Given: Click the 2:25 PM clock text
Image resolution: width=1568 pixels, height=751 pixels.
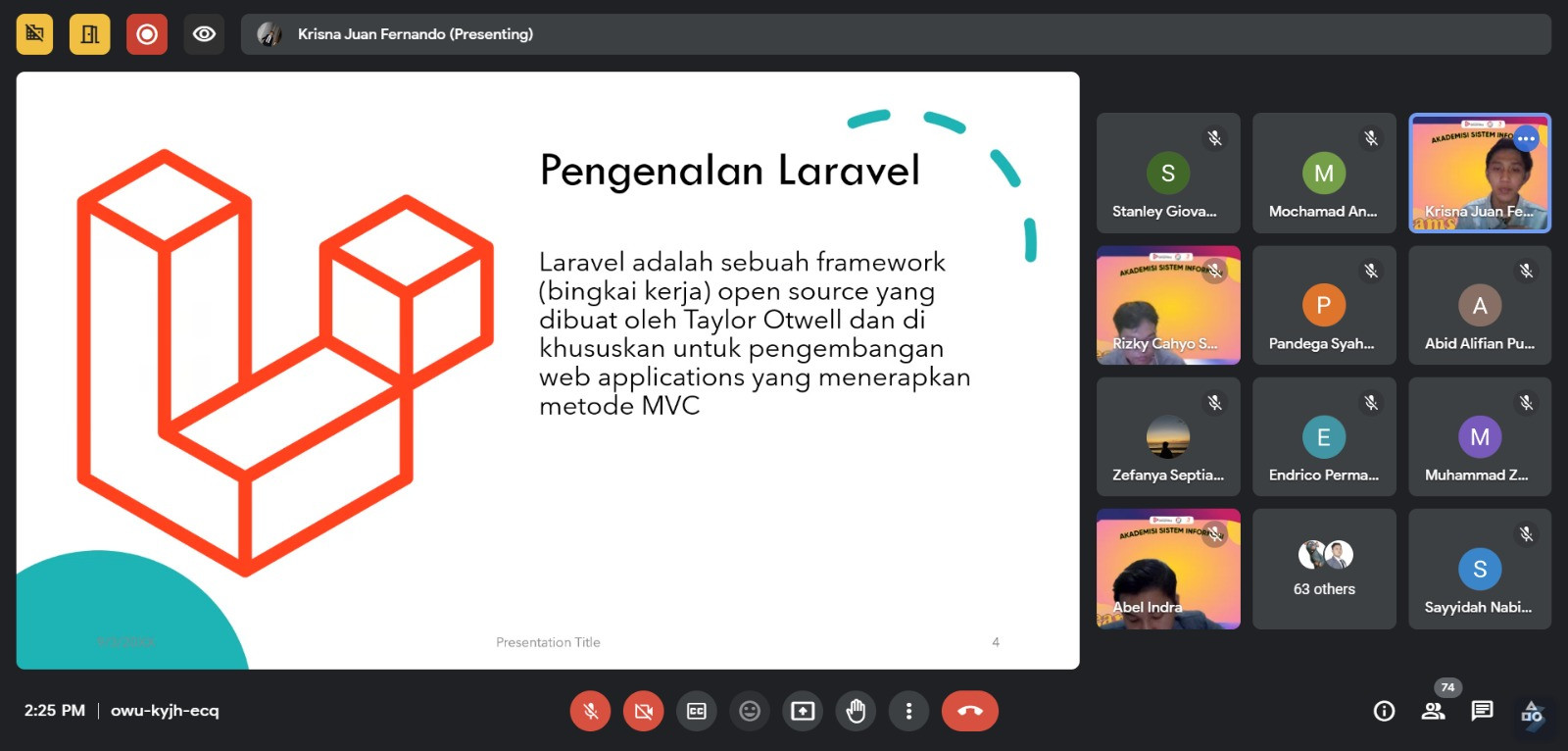Looking at the screenshot, I should (x=55, y=711).
